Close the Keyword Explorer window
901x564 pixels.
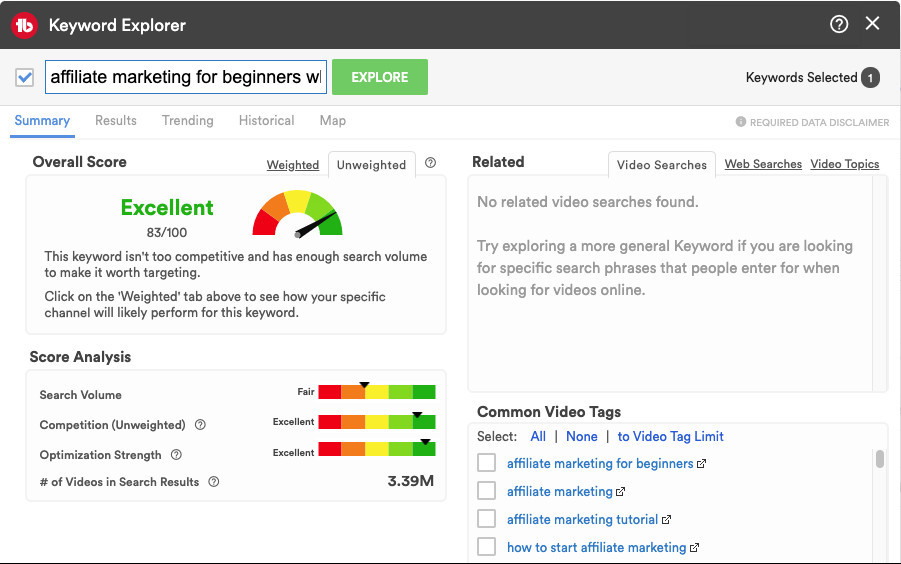pyautogui.click(x=872, y=24)
